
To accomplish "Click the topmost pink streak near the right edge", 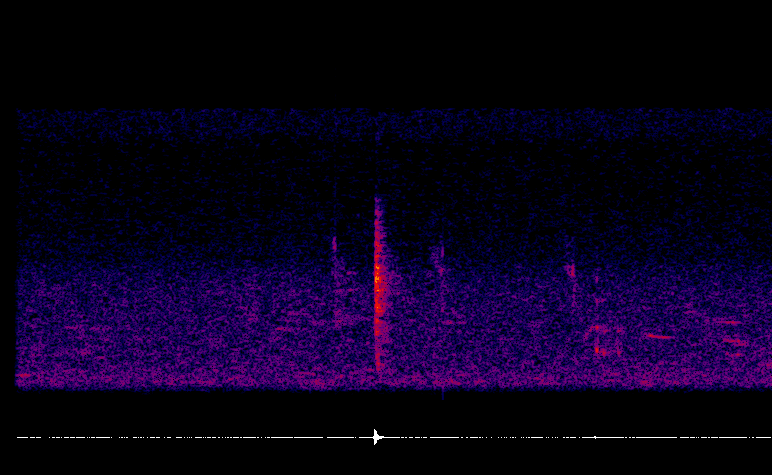I will tap(728, 322).
